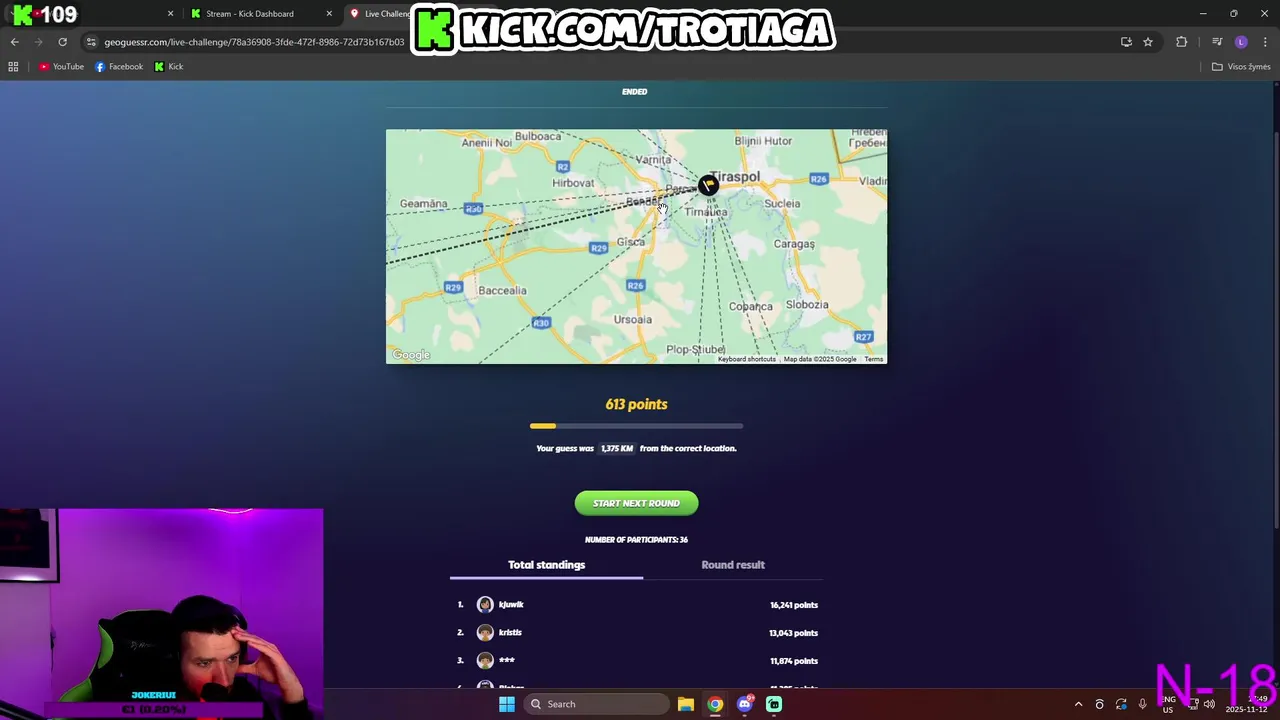Click the third place player avatar
Image resolution: width=1280 pixels, height=720 pixels.
485,660
